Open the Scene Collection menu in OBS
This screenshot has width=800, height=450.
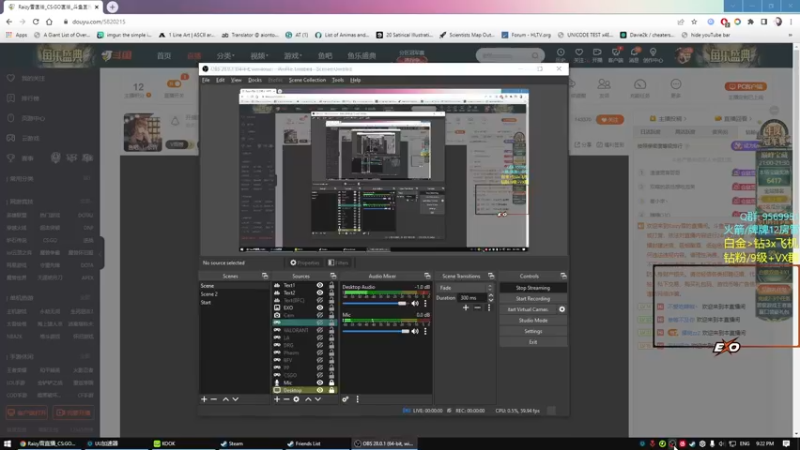pos(307,80)
